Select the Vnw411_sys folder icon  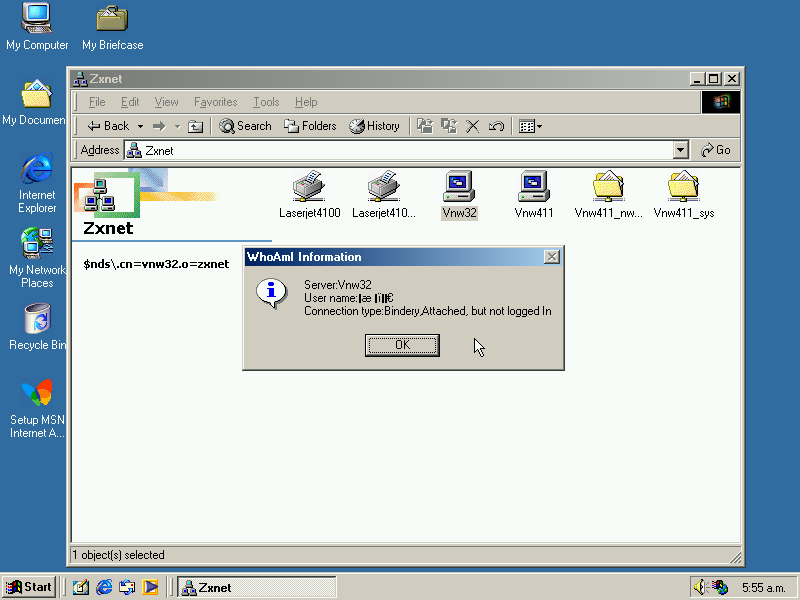(683, 194)
